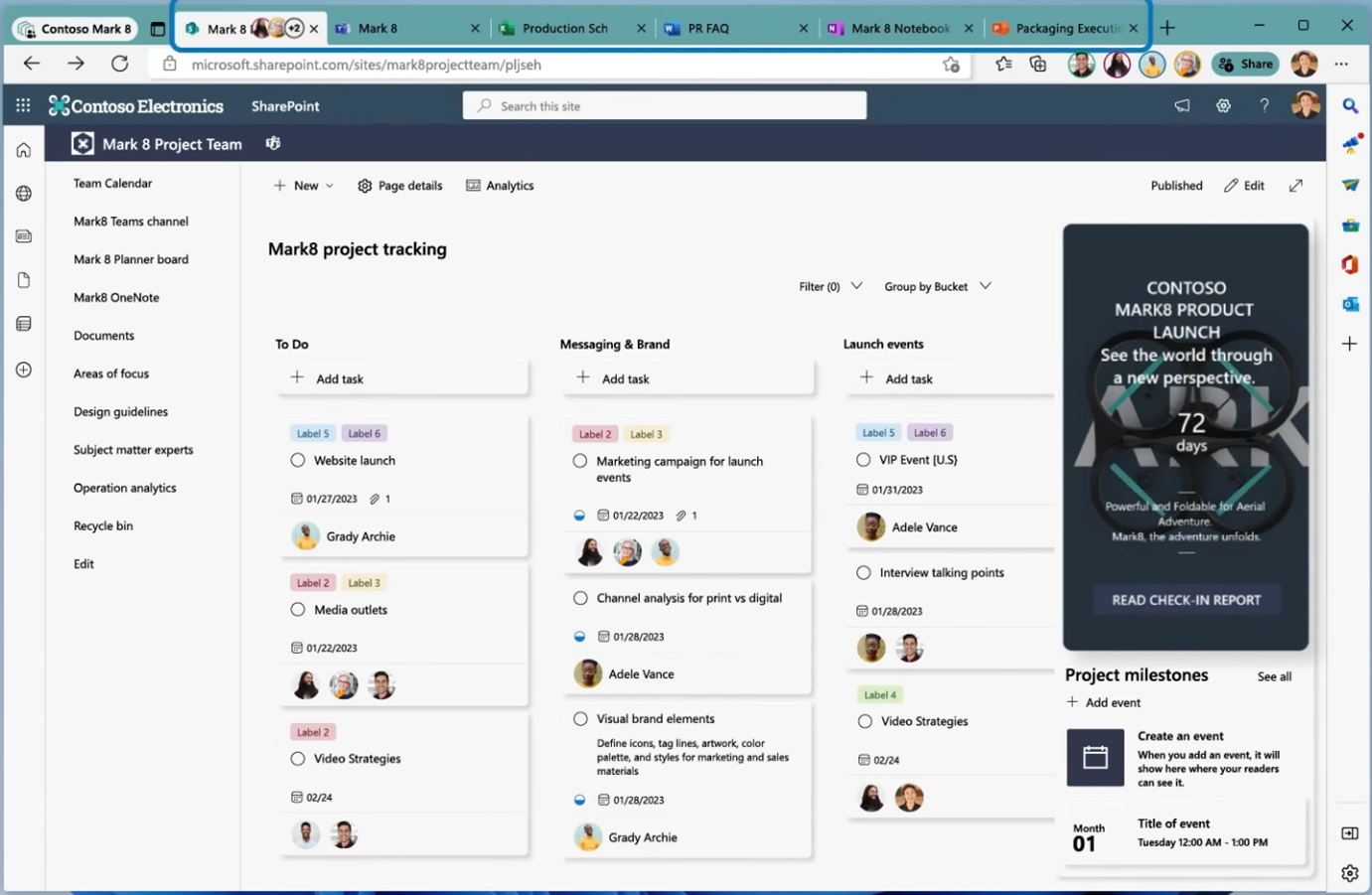Open Design guidelines in left navigation

click(x=120, y=411)
